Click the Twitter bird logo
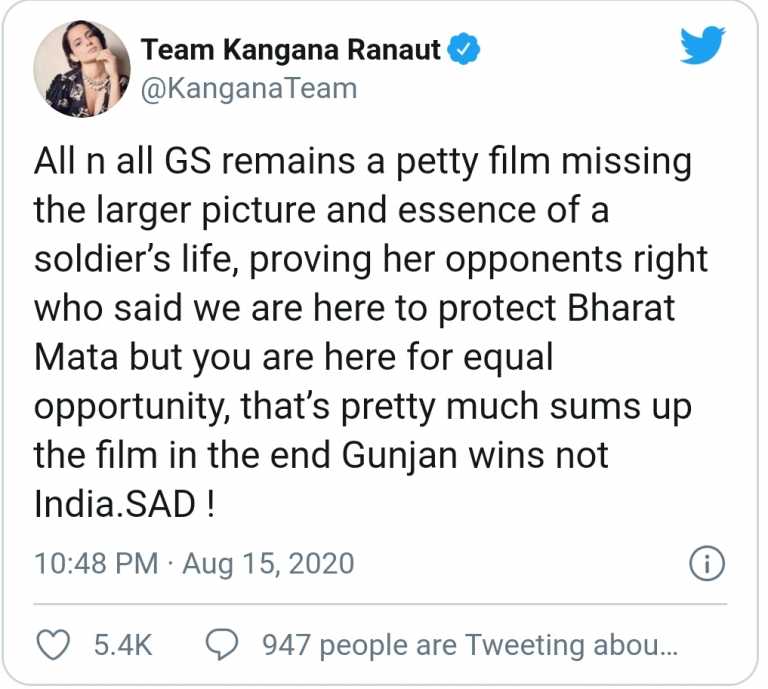 [x=703, y=45]
